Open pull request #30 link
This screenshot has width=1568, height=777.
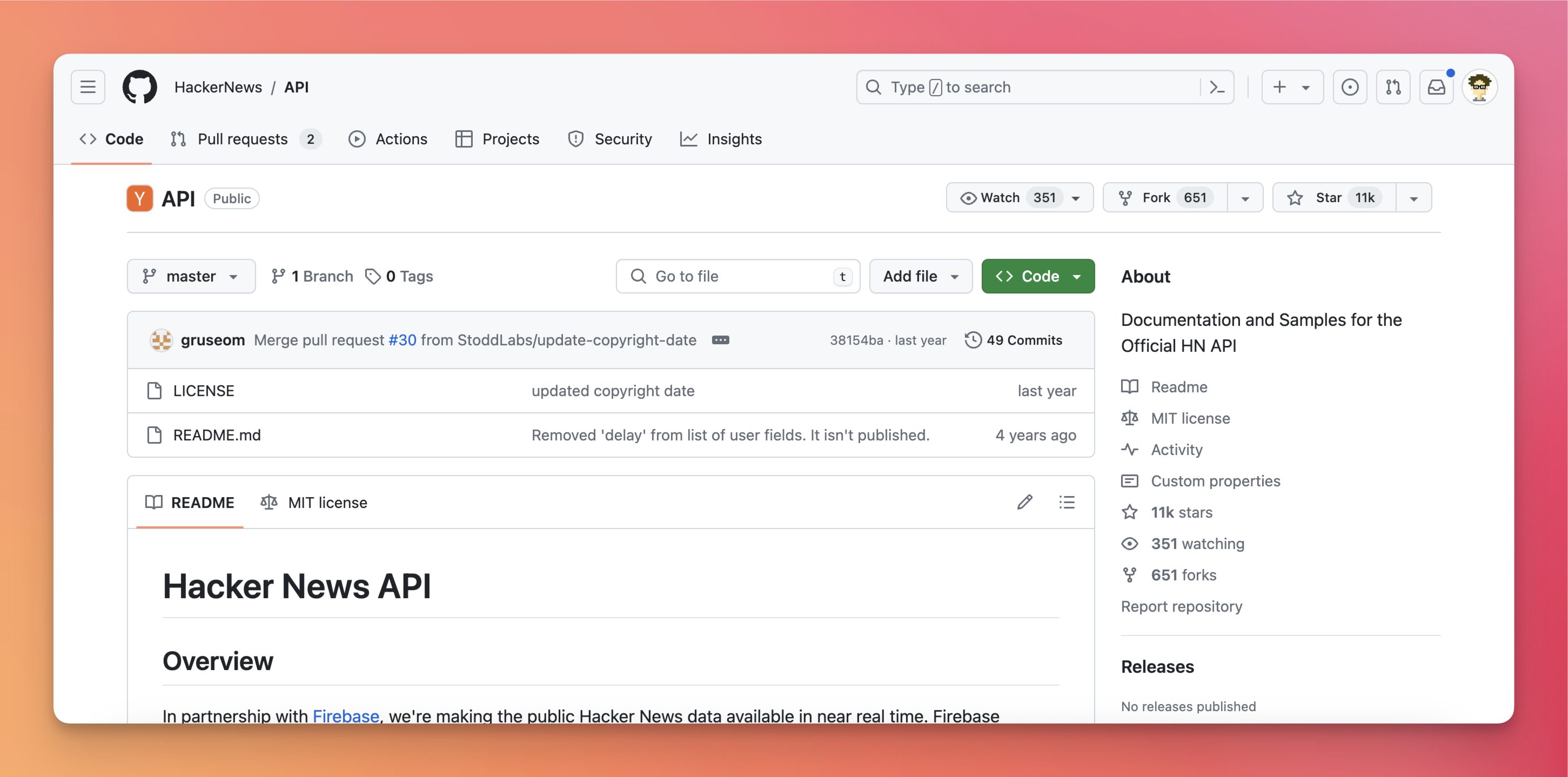click(402, 340)
